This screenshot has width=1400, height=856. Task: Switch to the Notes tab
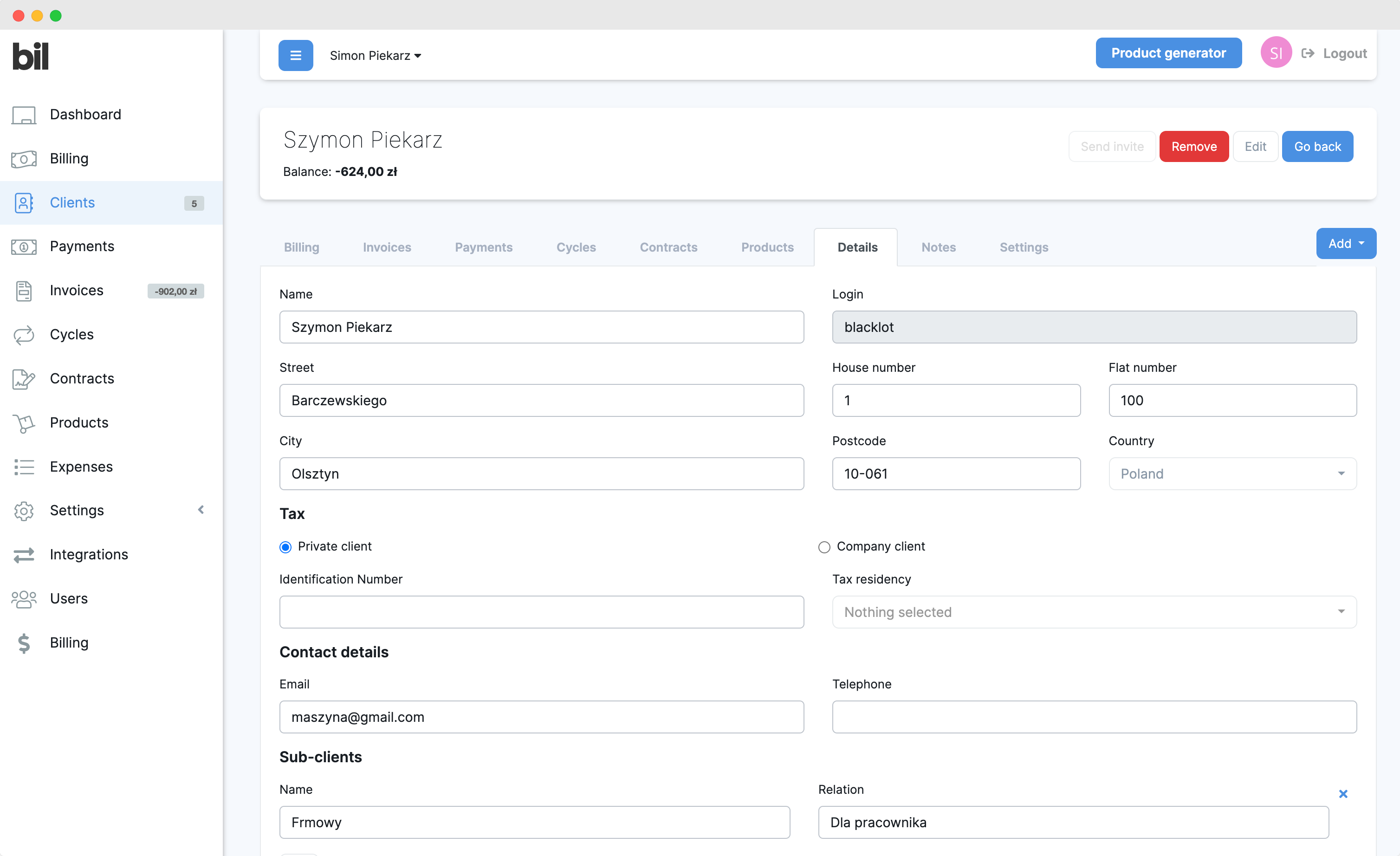(938, 247)
